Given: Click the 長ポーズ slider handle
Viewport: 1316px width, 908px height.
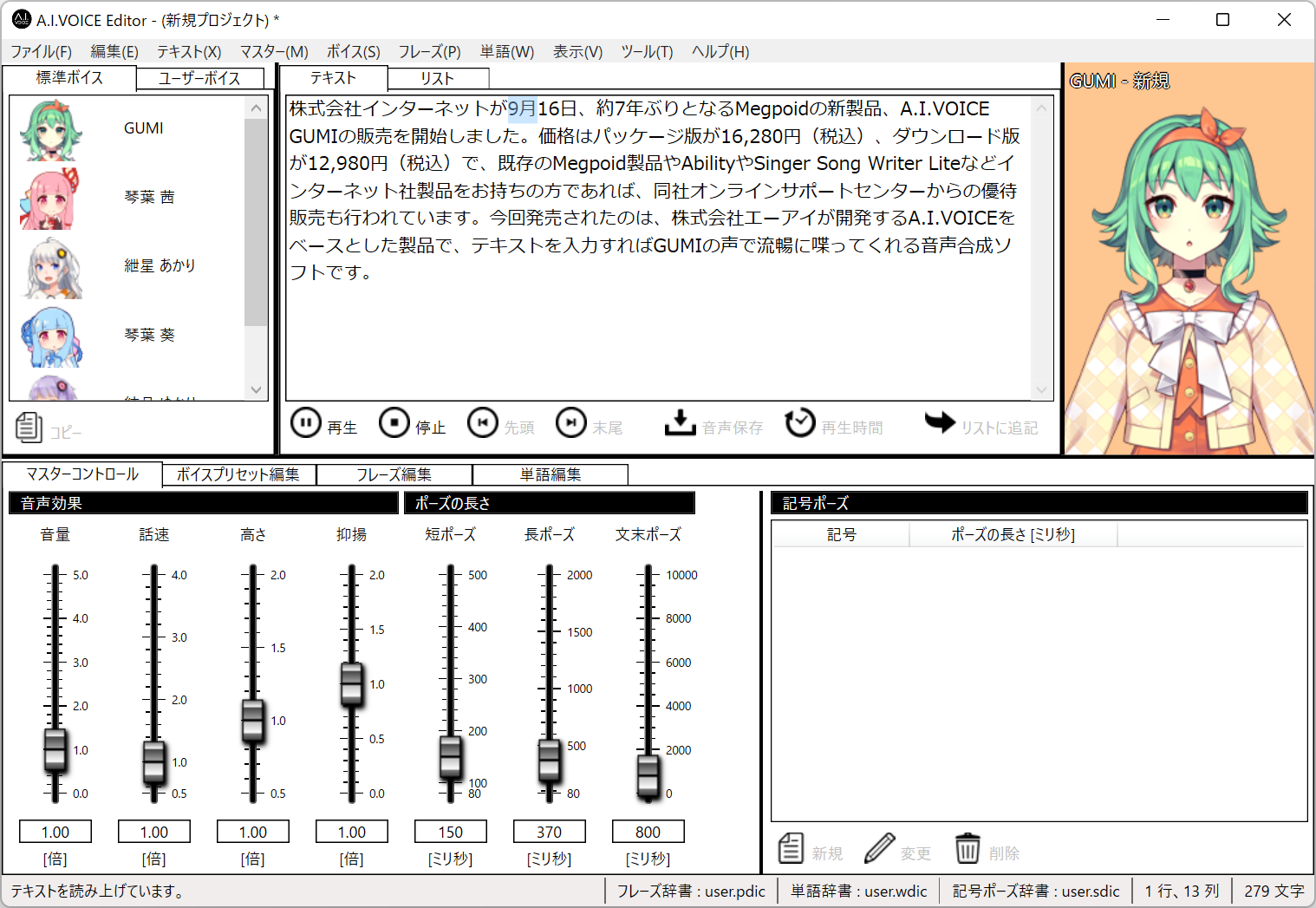Looking at the screenshot, I should (x=549, y=761).
